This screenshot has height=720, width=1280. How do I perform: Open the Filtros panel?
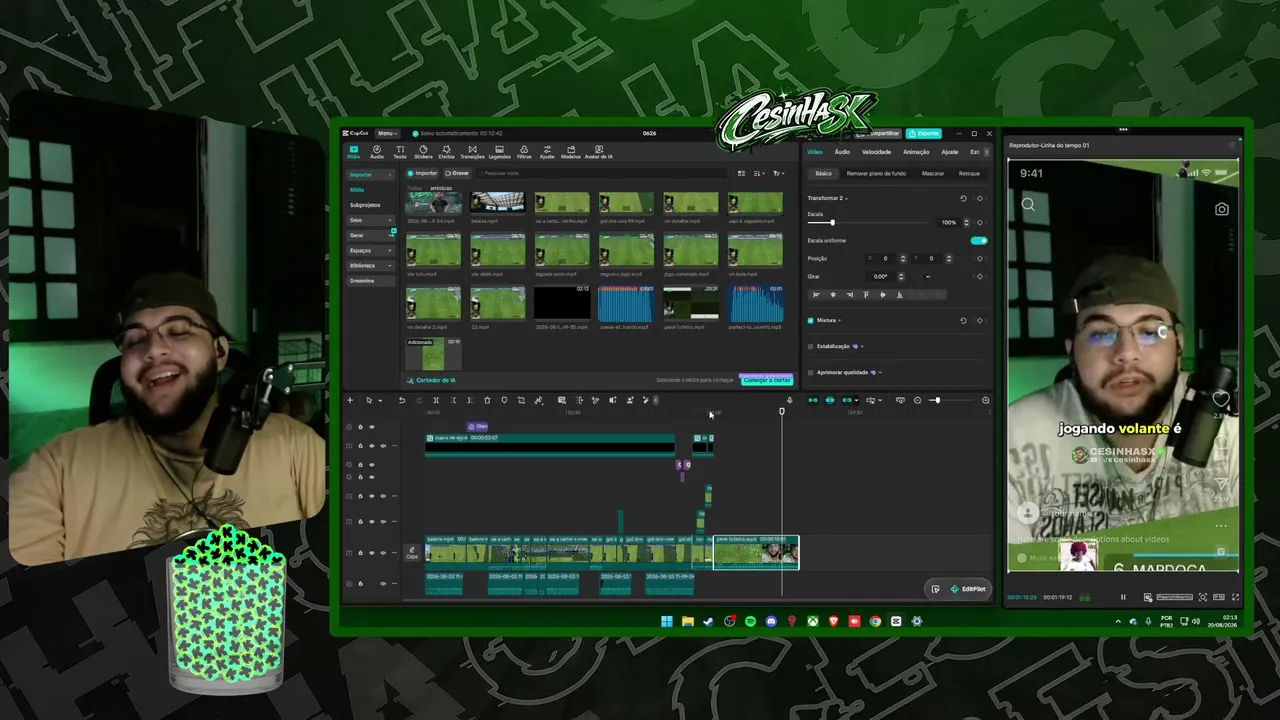pos(524,152)
